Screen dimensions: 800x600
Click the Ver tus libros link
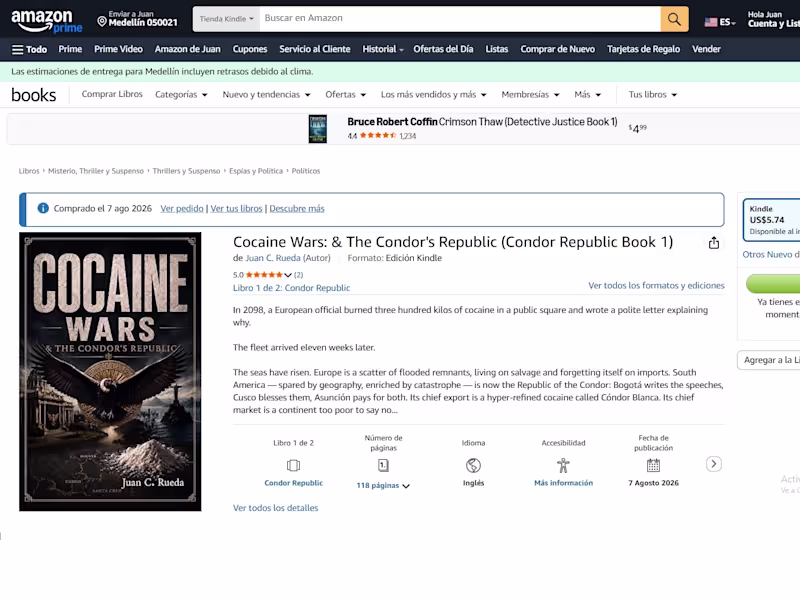(x=236, y=209)
